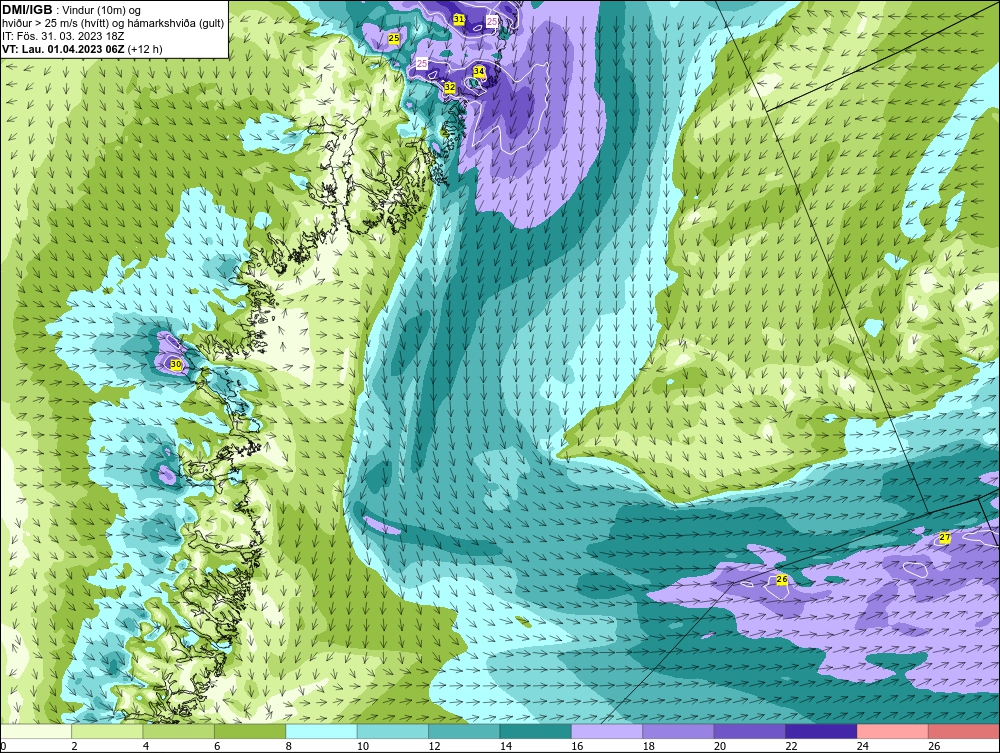This screenshot has width=1000, height=753.
Task: Click the yellow gust label 30
Action: click(177, 364)
